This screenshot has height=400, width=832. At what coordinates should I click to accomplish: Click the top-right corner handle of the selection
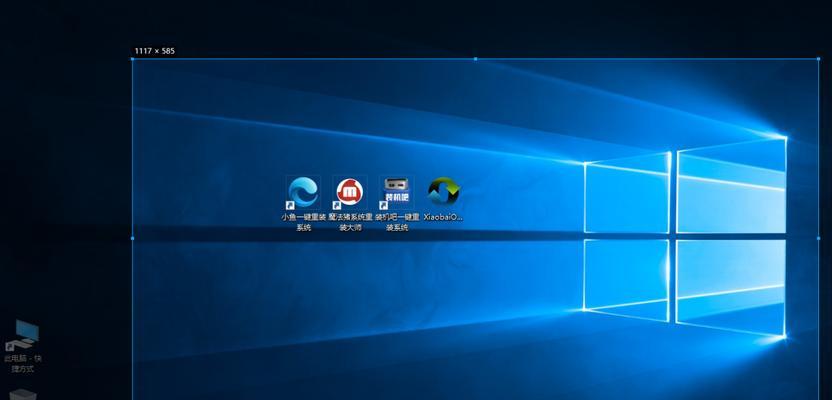pos(818,59)
